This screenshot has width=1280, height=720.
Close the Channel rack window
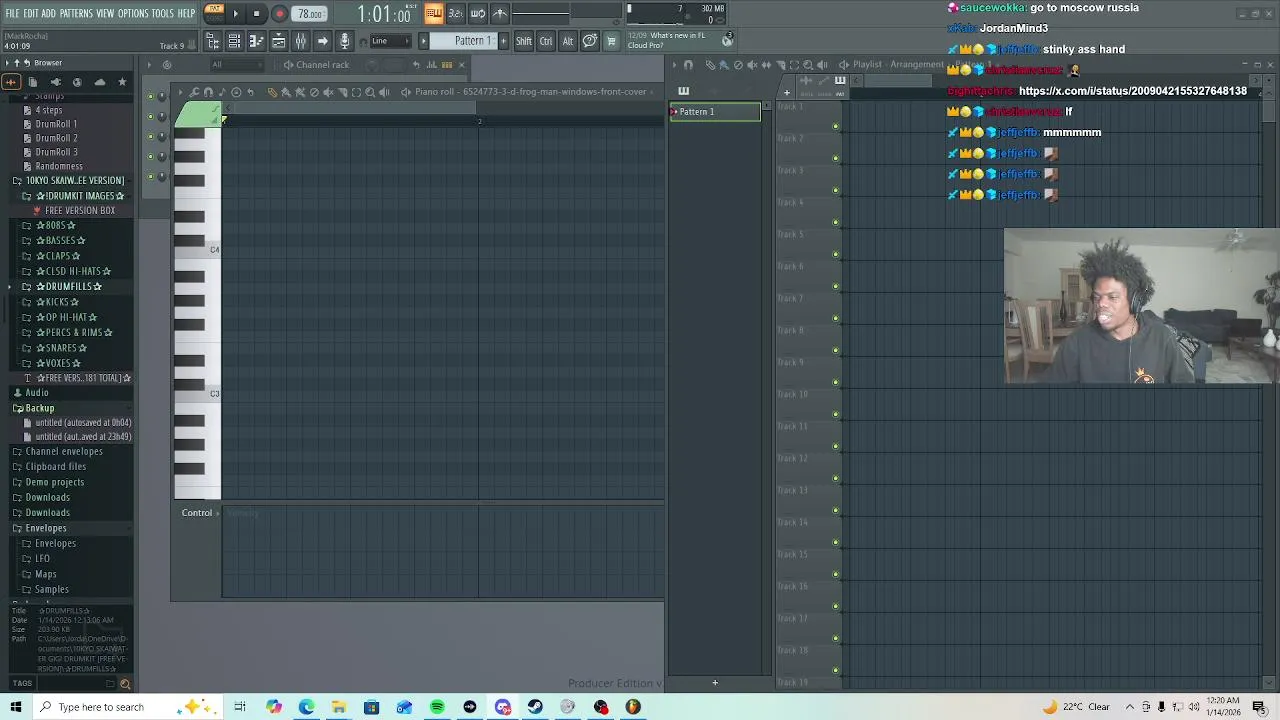point(461,65)
